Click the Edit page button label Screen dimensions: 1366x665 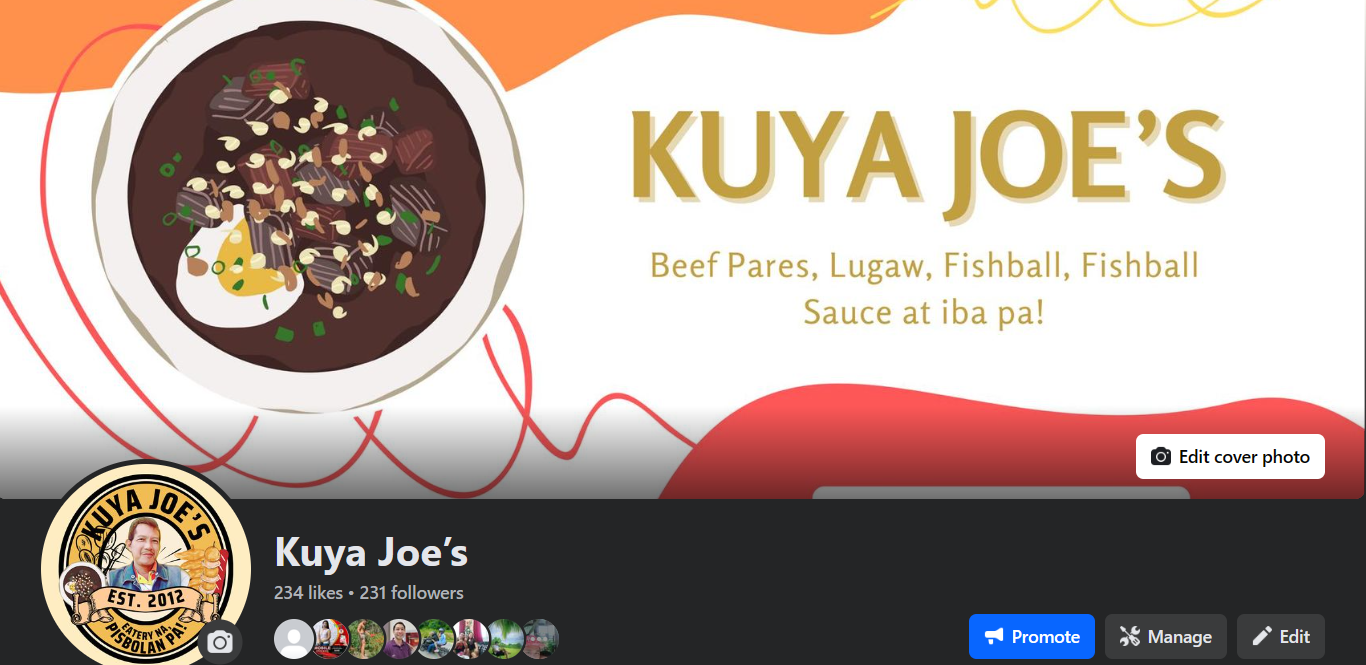pos(1295,637)
